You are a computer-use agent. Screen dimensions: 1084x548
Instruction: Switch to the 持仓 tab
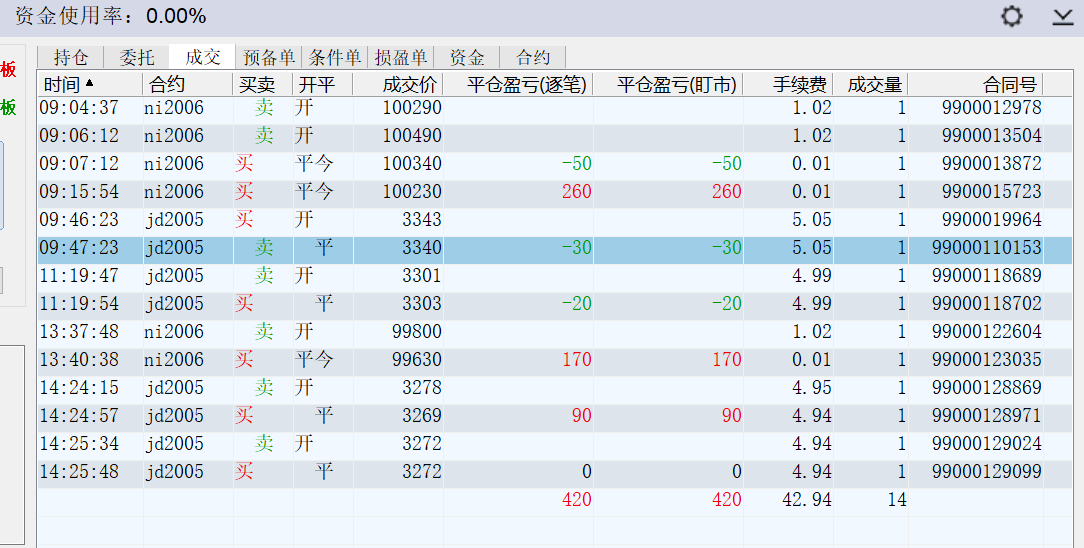pos(71,57)
